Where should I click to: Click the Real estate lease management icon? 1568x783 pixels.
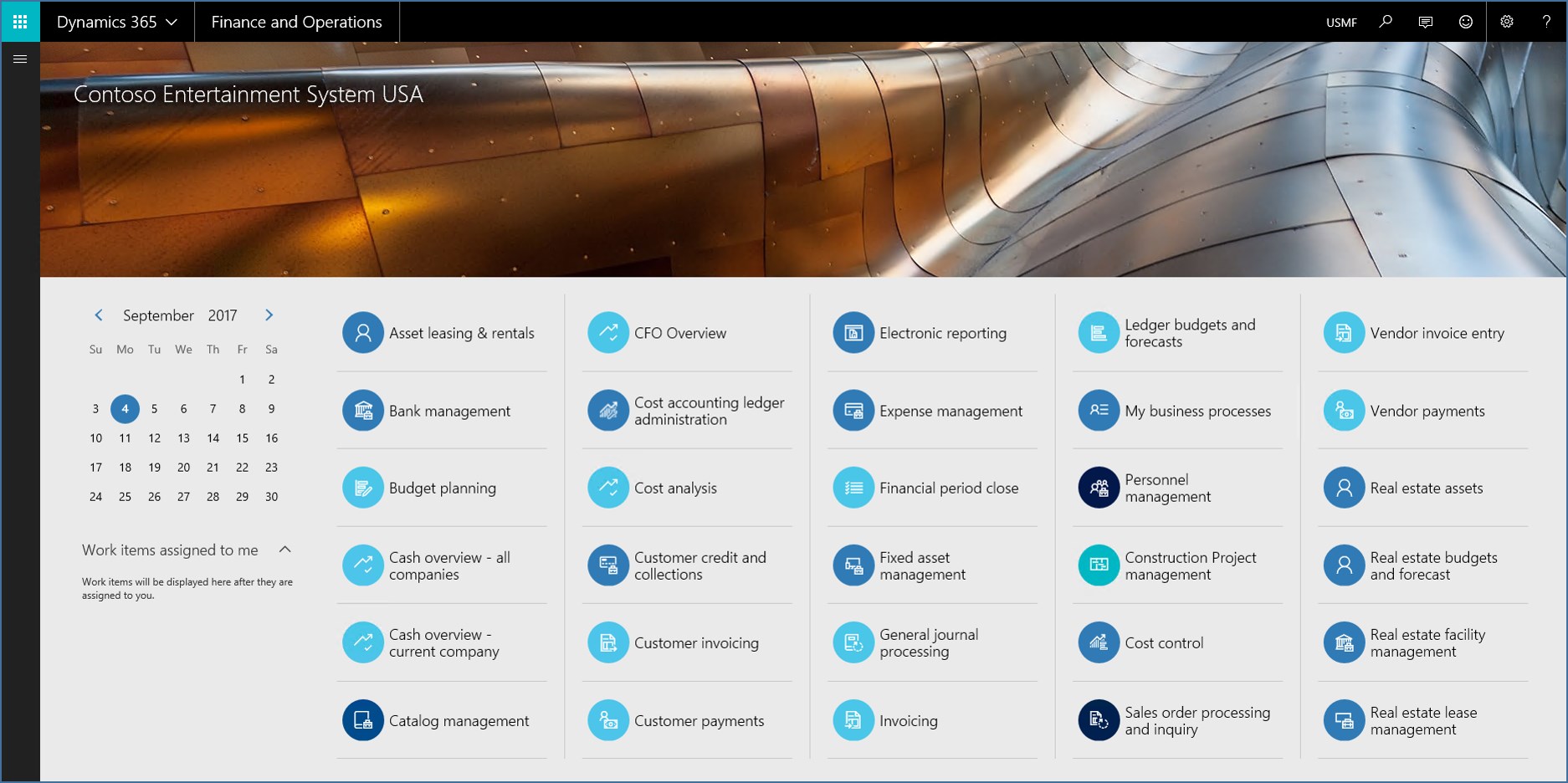coord(1344,720)
